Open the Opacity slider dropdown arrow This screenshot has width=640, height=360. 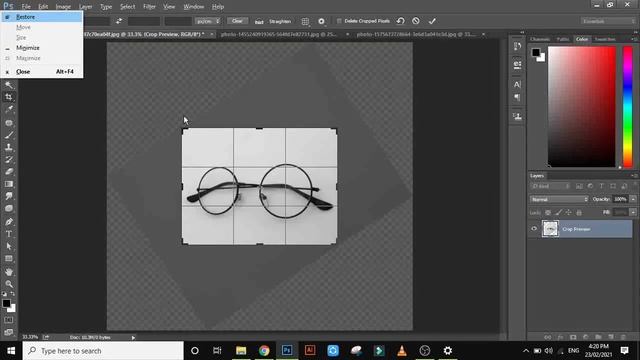coord(633,199)
